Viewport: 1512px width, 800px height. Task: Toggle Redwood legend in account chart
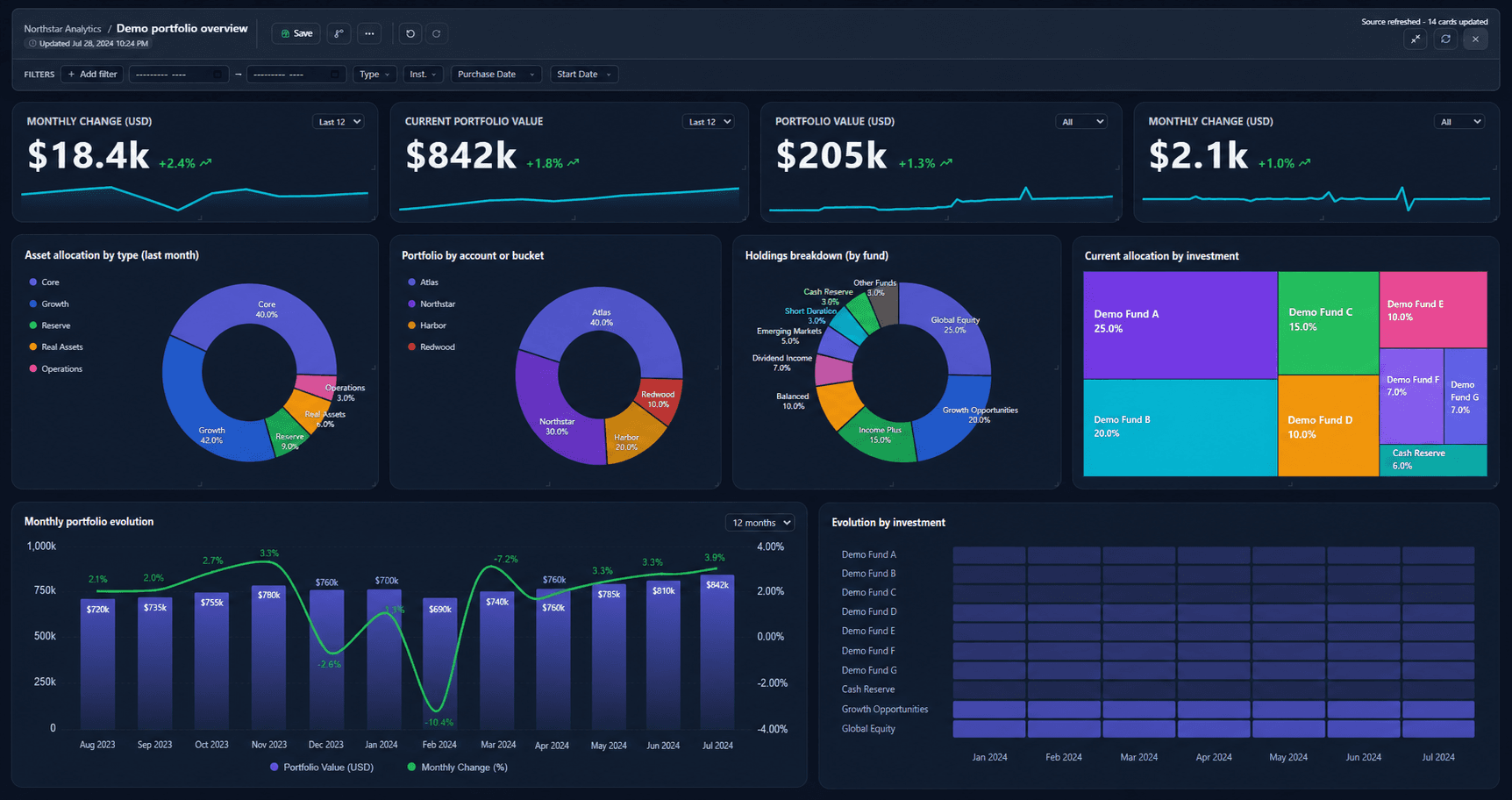click(431, 347)
